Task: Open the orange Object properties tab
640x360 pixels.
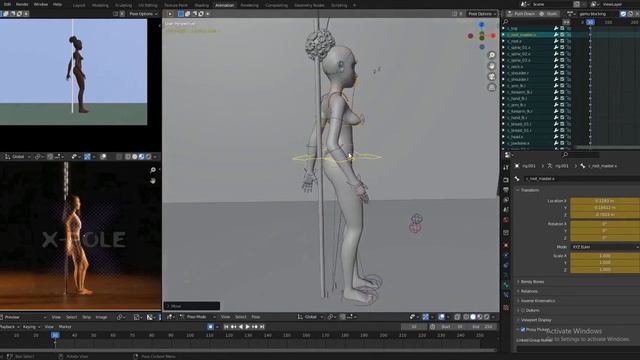Action: [506, 245]
